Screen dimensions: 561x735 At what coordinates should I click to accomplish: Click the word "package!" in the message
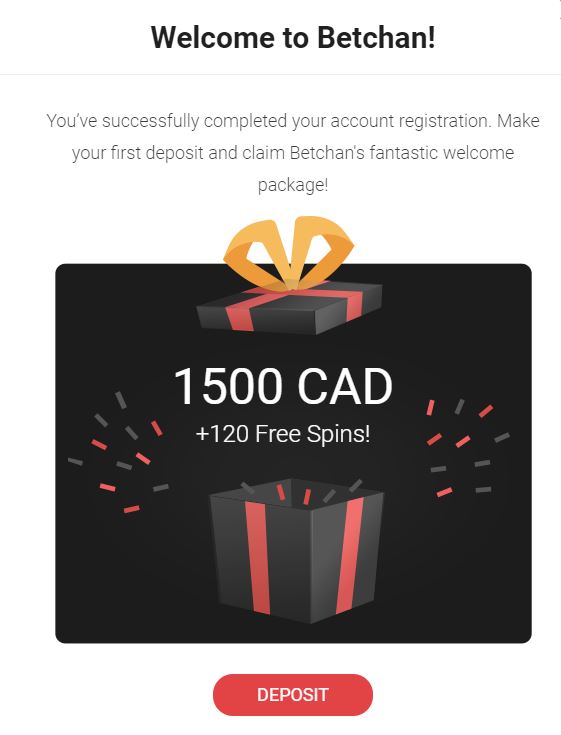[x=293, y=185]
